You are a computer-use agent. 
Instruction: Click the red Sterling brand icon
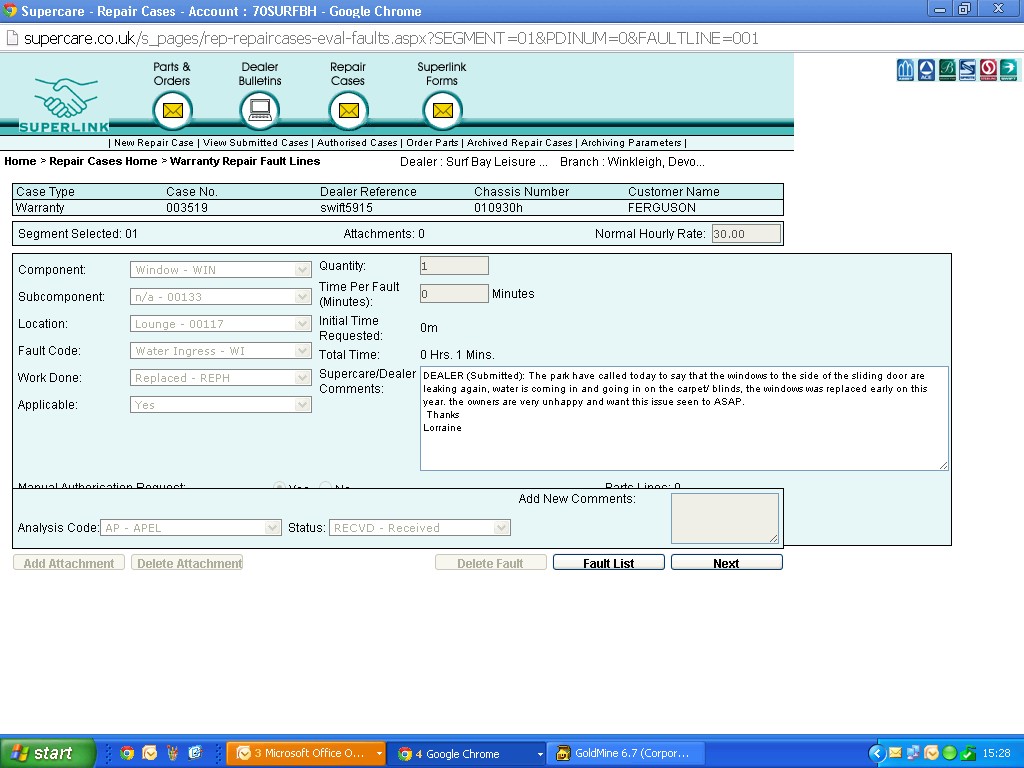coord(988,70)
